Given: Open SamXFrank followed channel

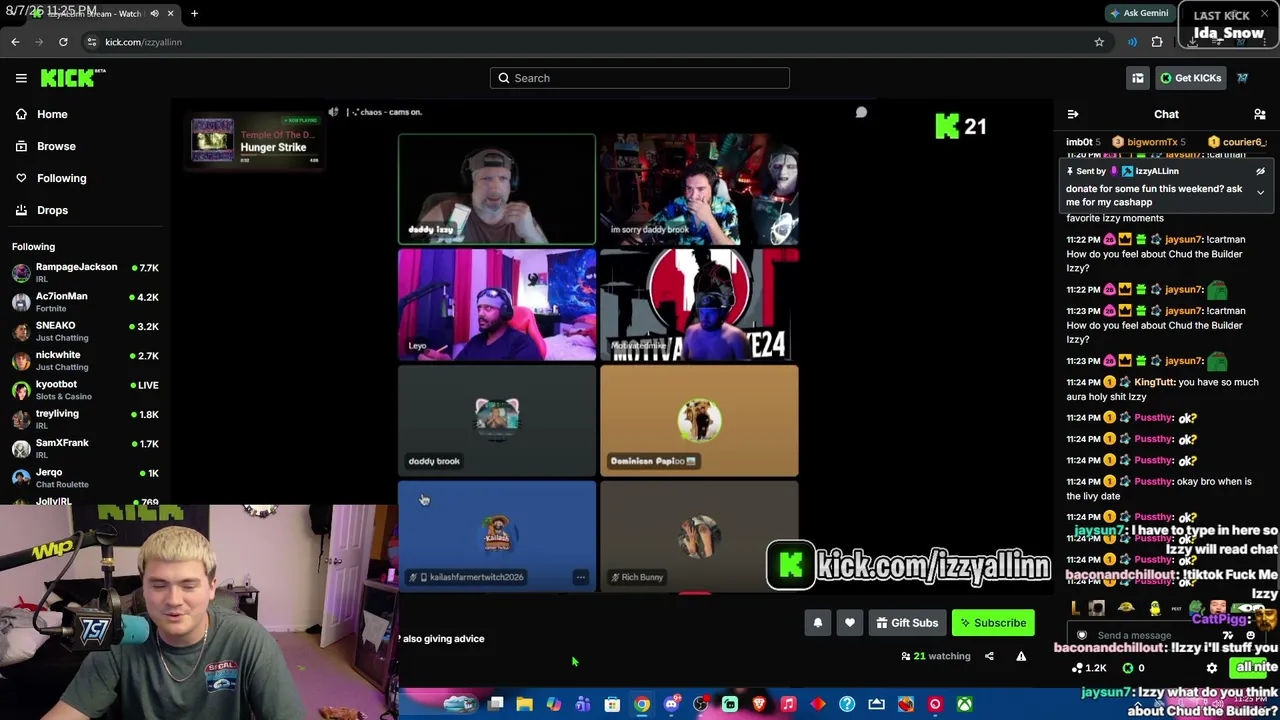Looking at the screenshot, I should 86,448.
